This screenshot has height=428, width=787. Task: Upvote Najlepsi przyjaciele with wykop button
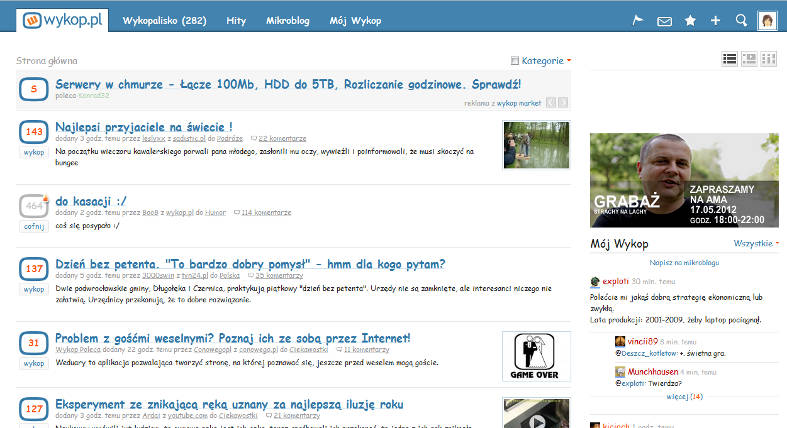pyautogui.click(x=34, y=152)
